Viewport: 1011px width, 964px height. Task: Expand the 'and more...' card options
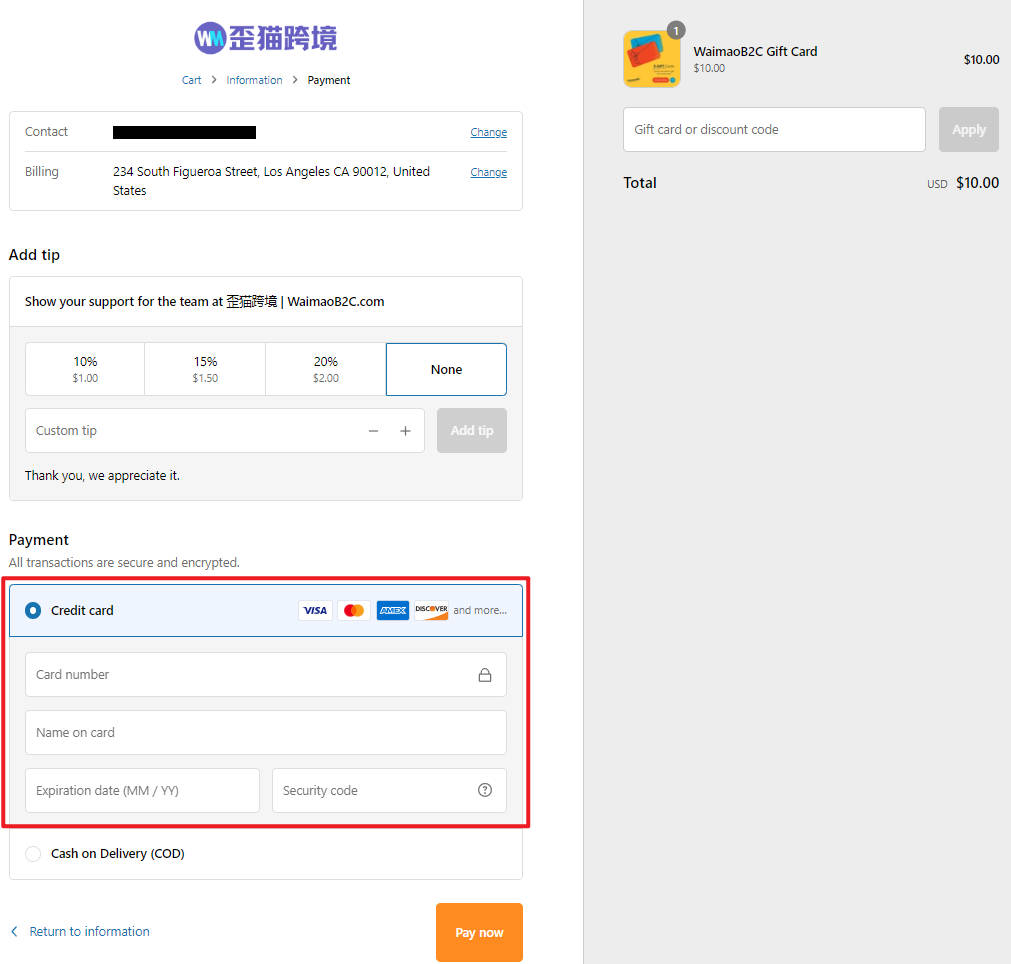tap(481, 610)
